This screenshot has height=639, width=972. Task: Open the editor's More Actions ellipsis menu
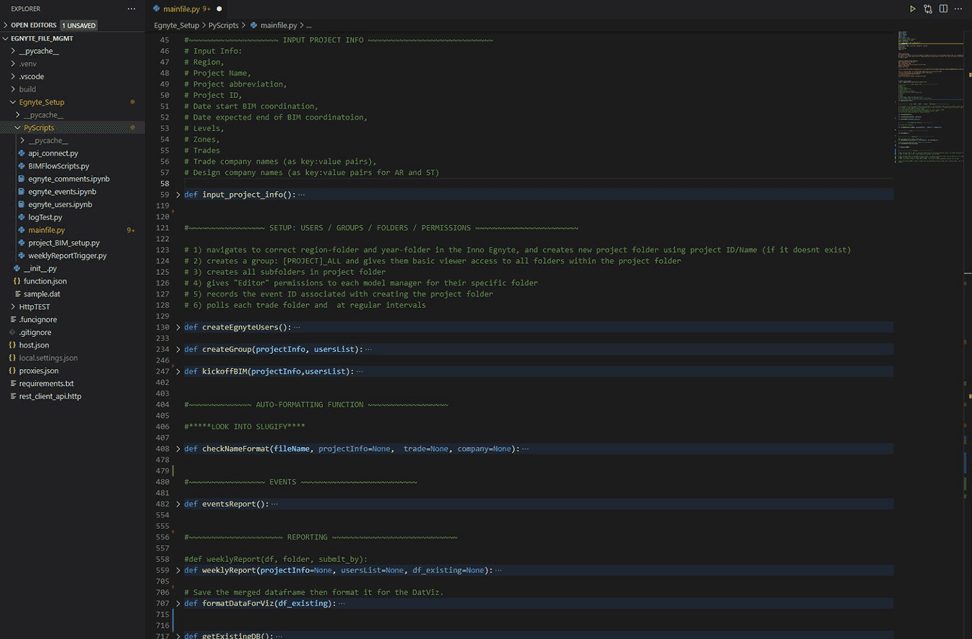point(958,9)
